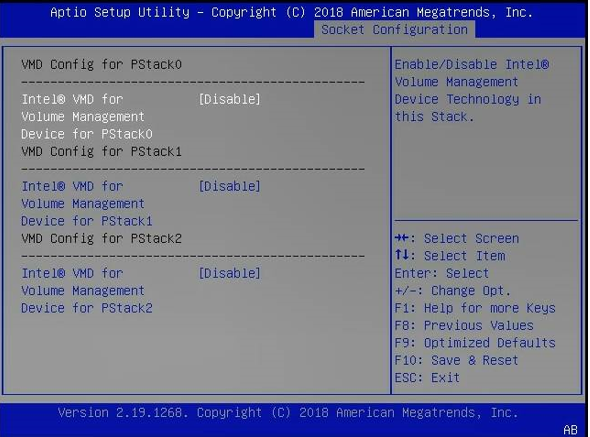Viewport: 590px width, 437px height.
Task: Click ESC: Exit hint
Action: [427, 378]
